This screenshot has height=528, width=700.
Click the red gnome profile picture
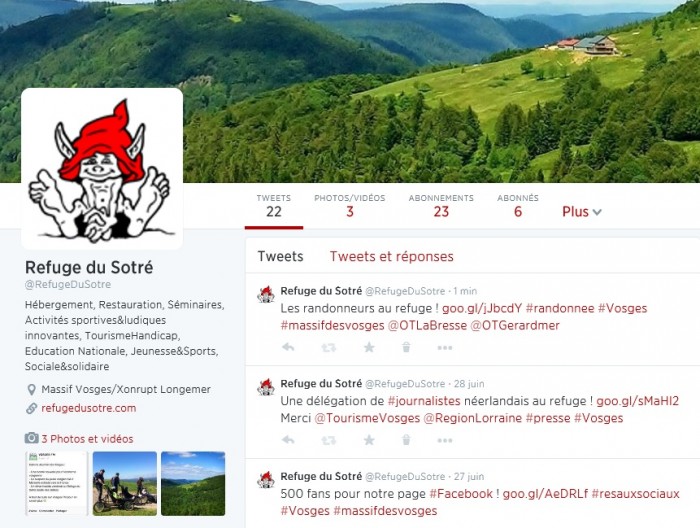click(102, 168)
